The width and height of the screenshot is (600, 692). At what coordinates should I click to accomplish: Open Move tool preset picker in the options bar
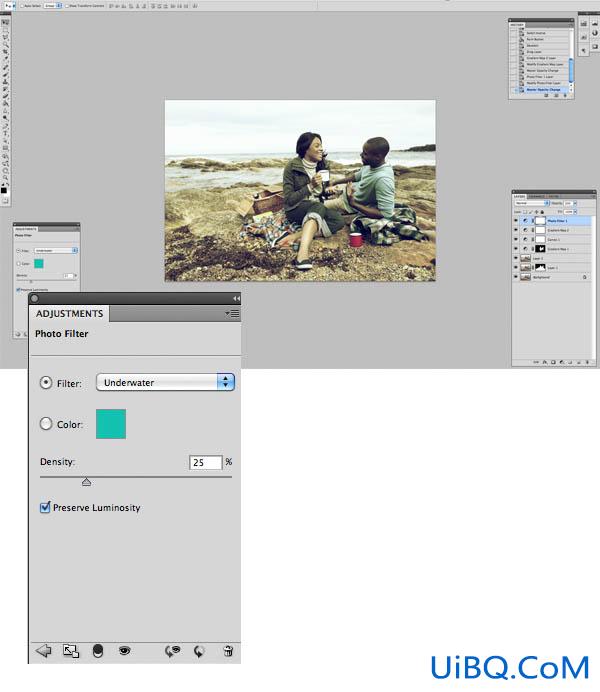point(14,6)
